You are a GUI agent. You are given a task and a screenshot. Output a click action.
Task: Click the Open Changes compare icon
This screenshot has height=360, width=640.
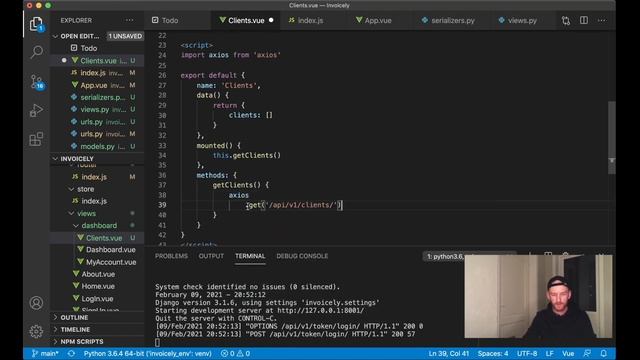click(x=566, y=20)
